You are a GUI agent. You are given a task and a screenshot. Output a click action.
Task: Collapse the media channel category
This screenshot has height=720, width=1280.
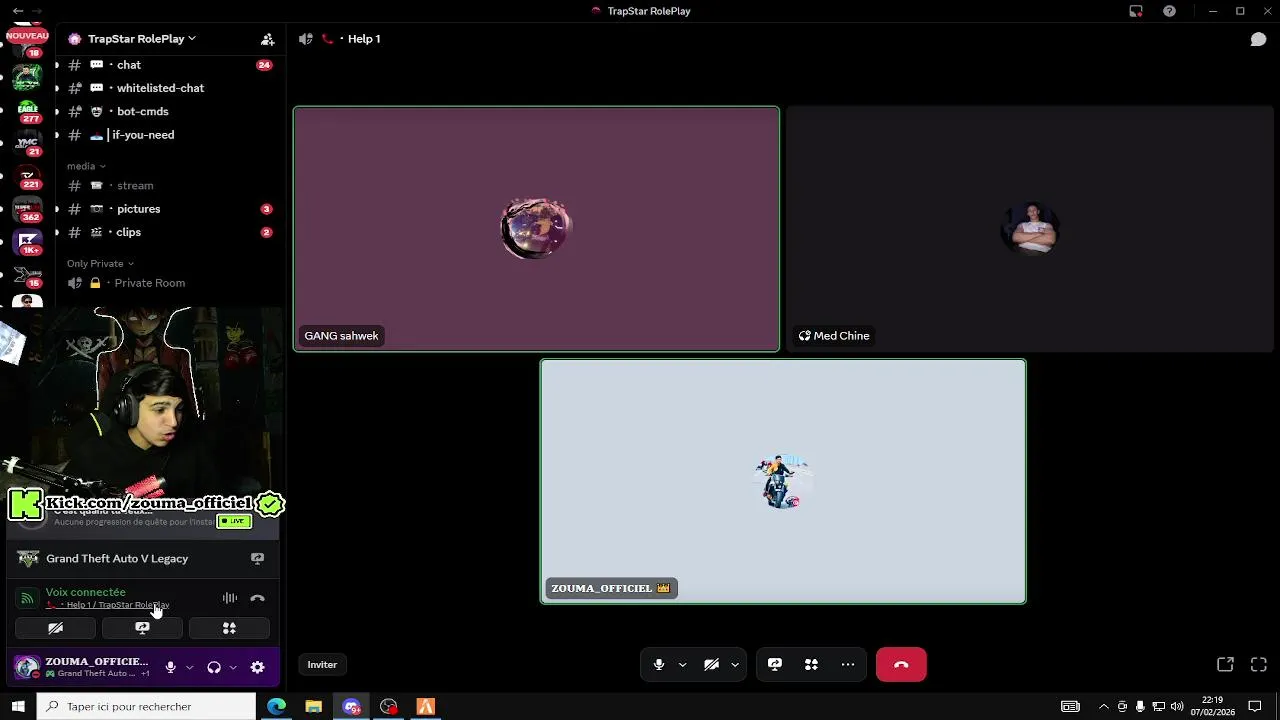(86, 166)
